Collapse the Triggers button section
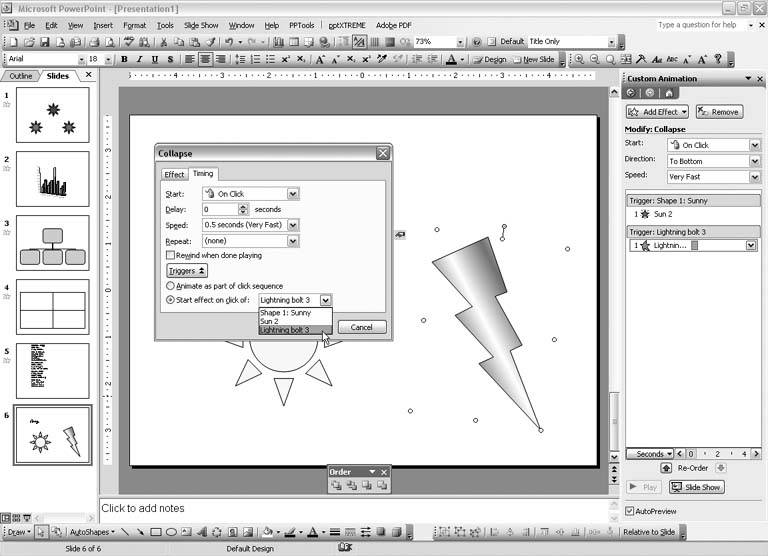The width and height of the screenshot is (768, 556). tap(187, 270)
